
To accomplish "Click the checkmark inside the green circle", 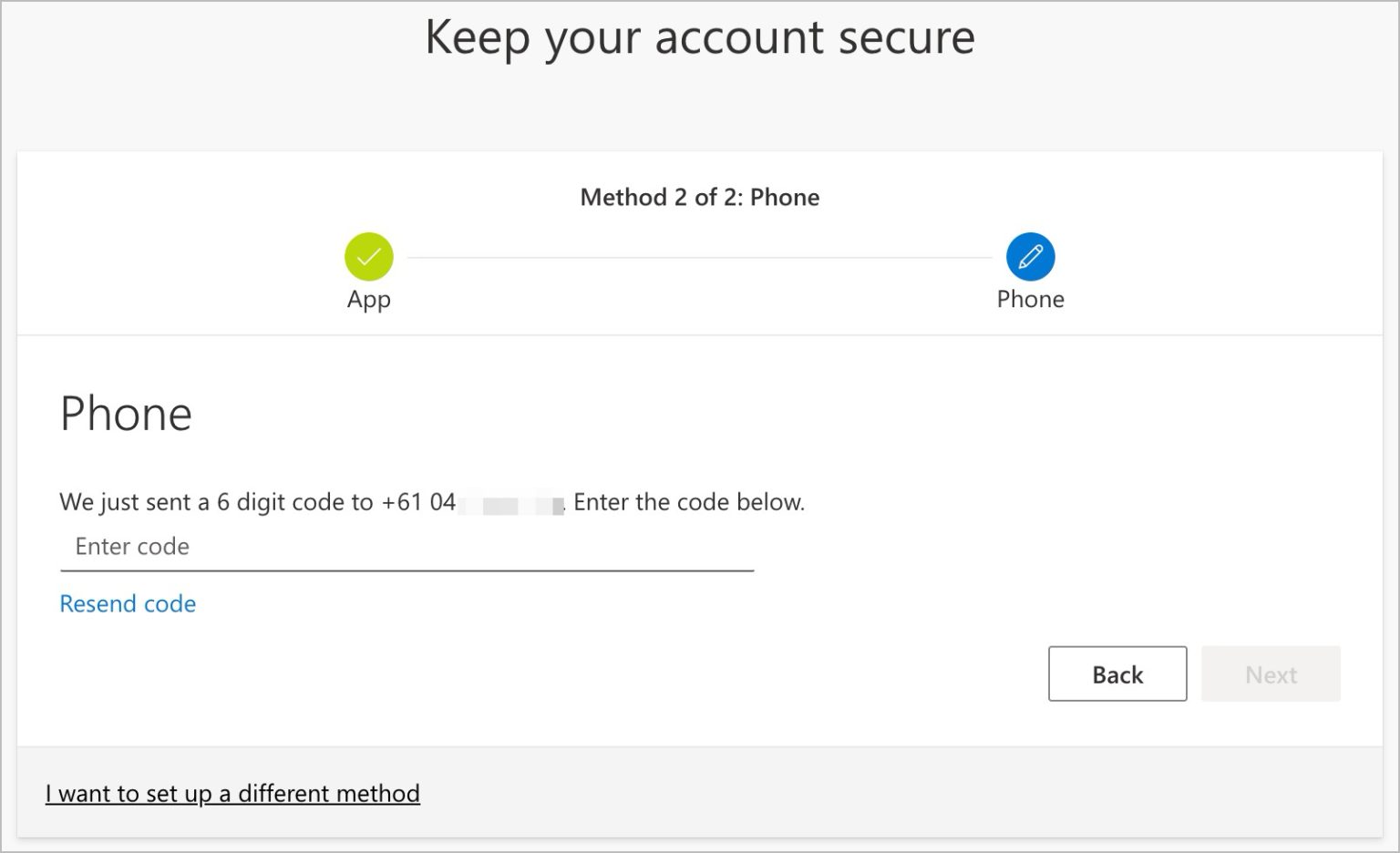I will point(368,257).
